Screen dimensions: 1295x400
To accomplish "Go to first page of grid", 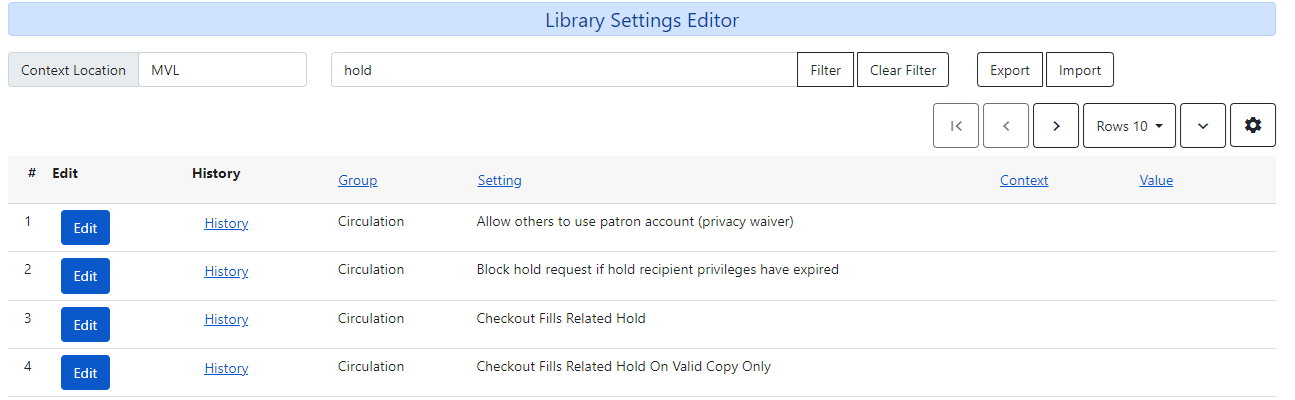I will [x=955, y=126].
